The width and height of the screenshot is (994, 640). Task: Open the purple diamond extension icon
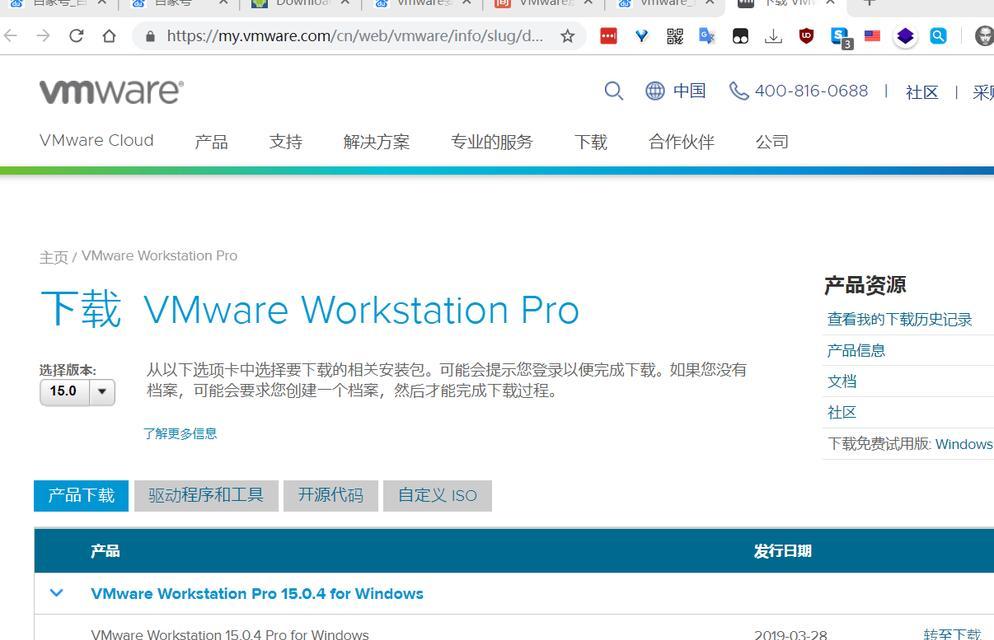point(905,36)
